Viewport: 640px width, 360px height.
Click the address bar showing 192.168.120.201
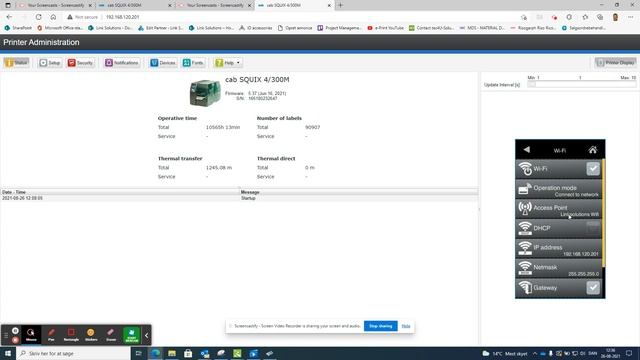coord(122,17)
